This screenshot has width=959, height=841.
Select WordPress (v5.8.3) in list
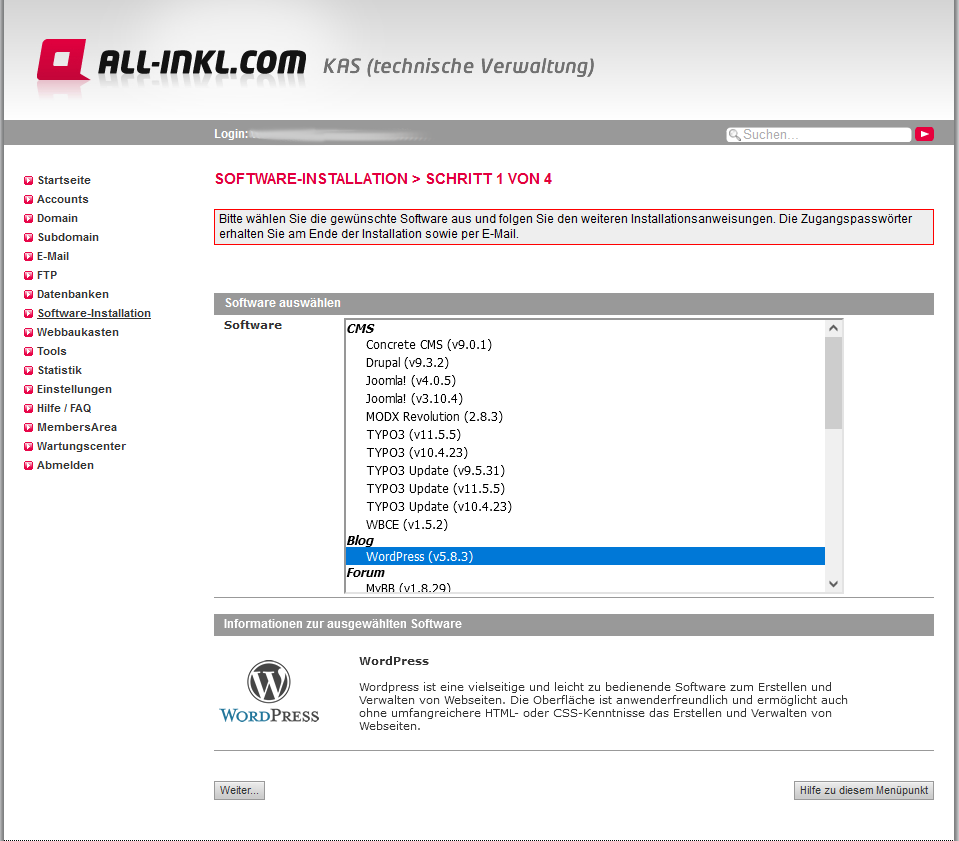(x=585, y=557)
